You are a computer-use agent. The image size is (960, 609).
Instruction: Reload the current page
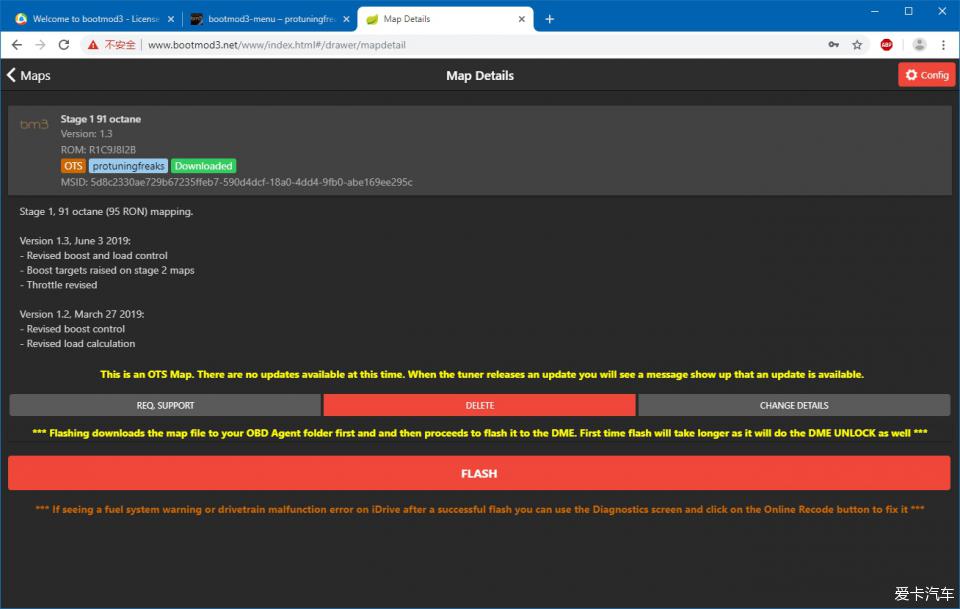(x=64, y=45)
